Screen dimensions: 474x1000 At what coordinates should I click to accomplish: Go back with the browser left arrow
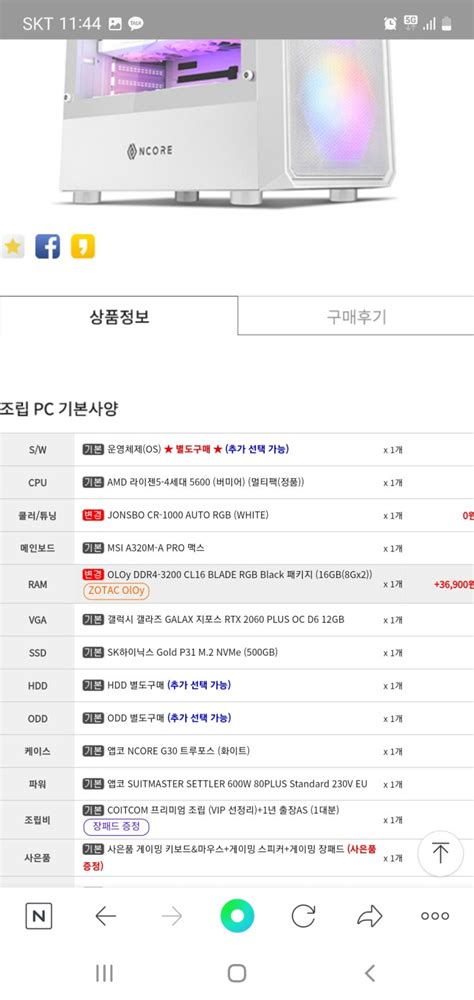(x=105, y=916)
